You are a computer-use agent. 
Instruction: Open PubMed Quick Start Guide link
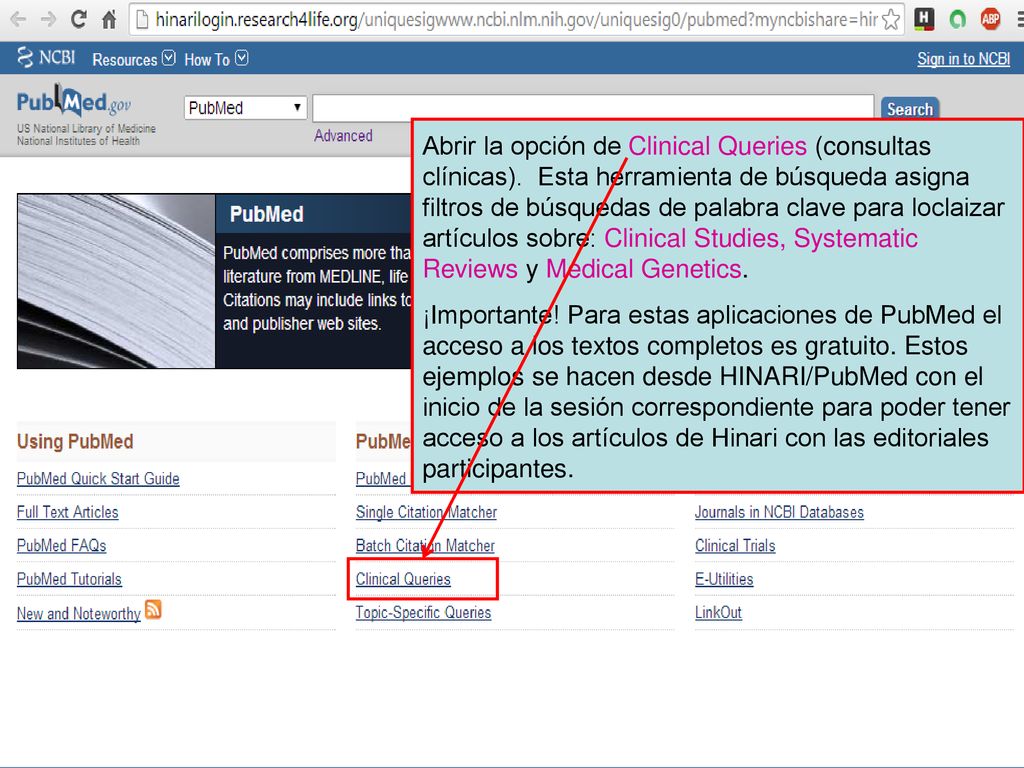click(98, 479)
